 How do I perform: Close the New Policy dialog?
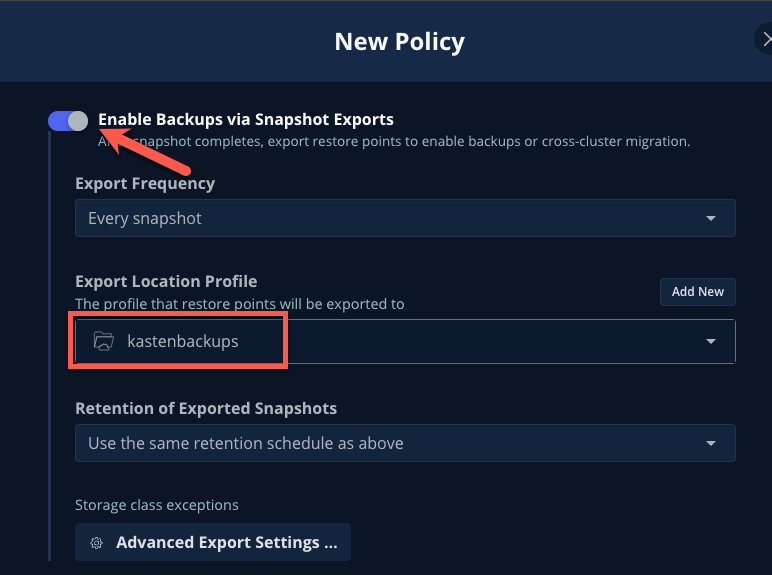(766, 39)
